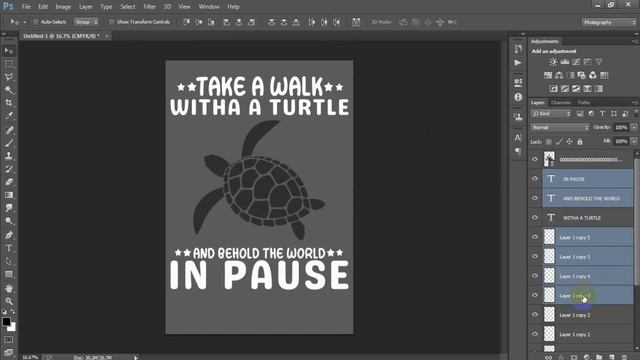Select the Brush tool

point(9,143)
